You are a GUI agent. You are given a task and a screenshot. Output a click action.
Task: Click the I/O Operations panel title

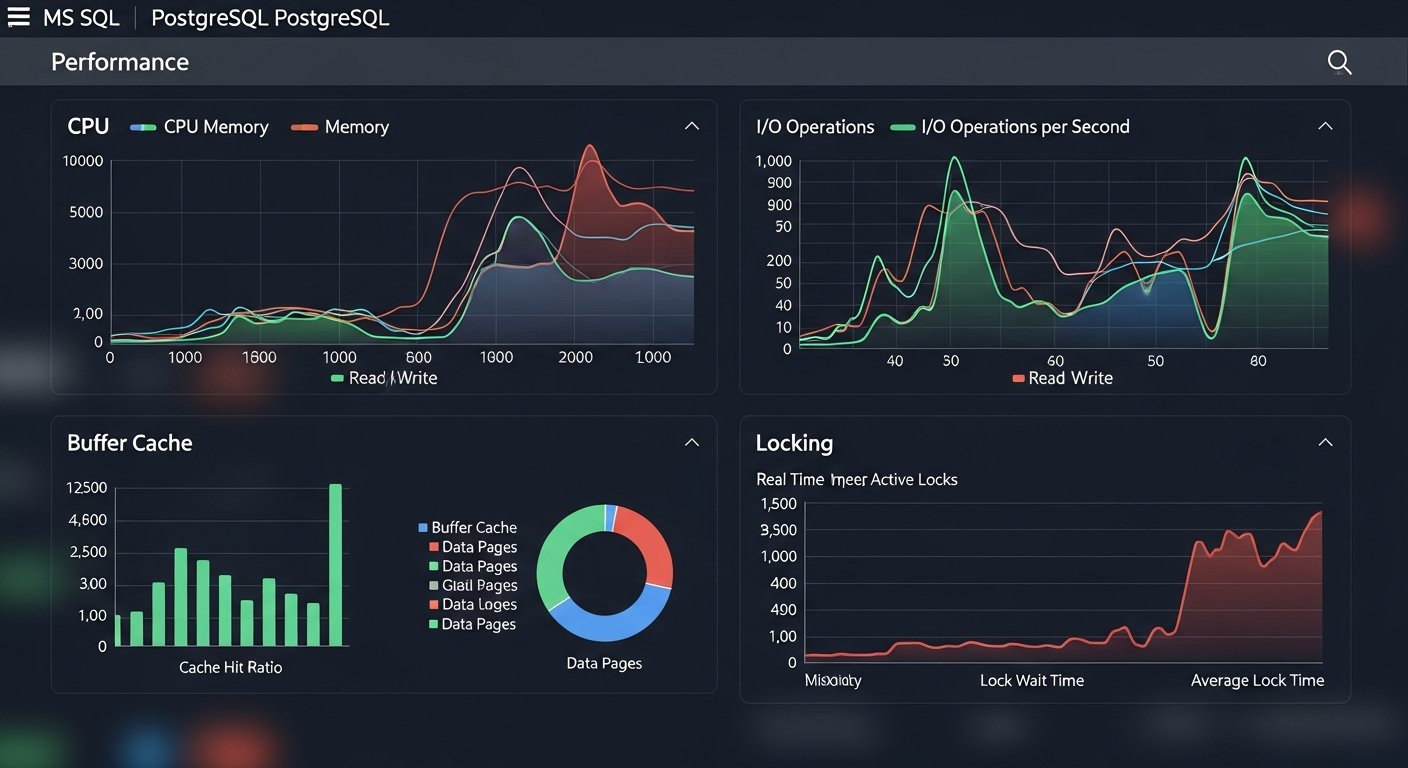[815, 127]
